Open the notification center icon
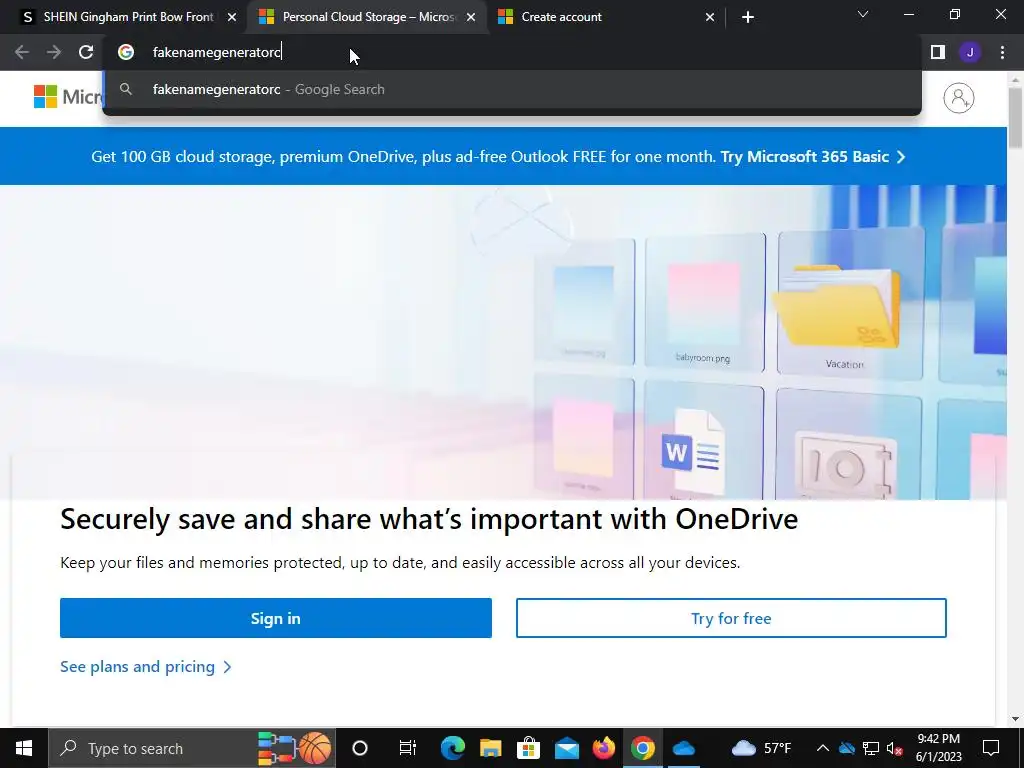 coord(991,748)
